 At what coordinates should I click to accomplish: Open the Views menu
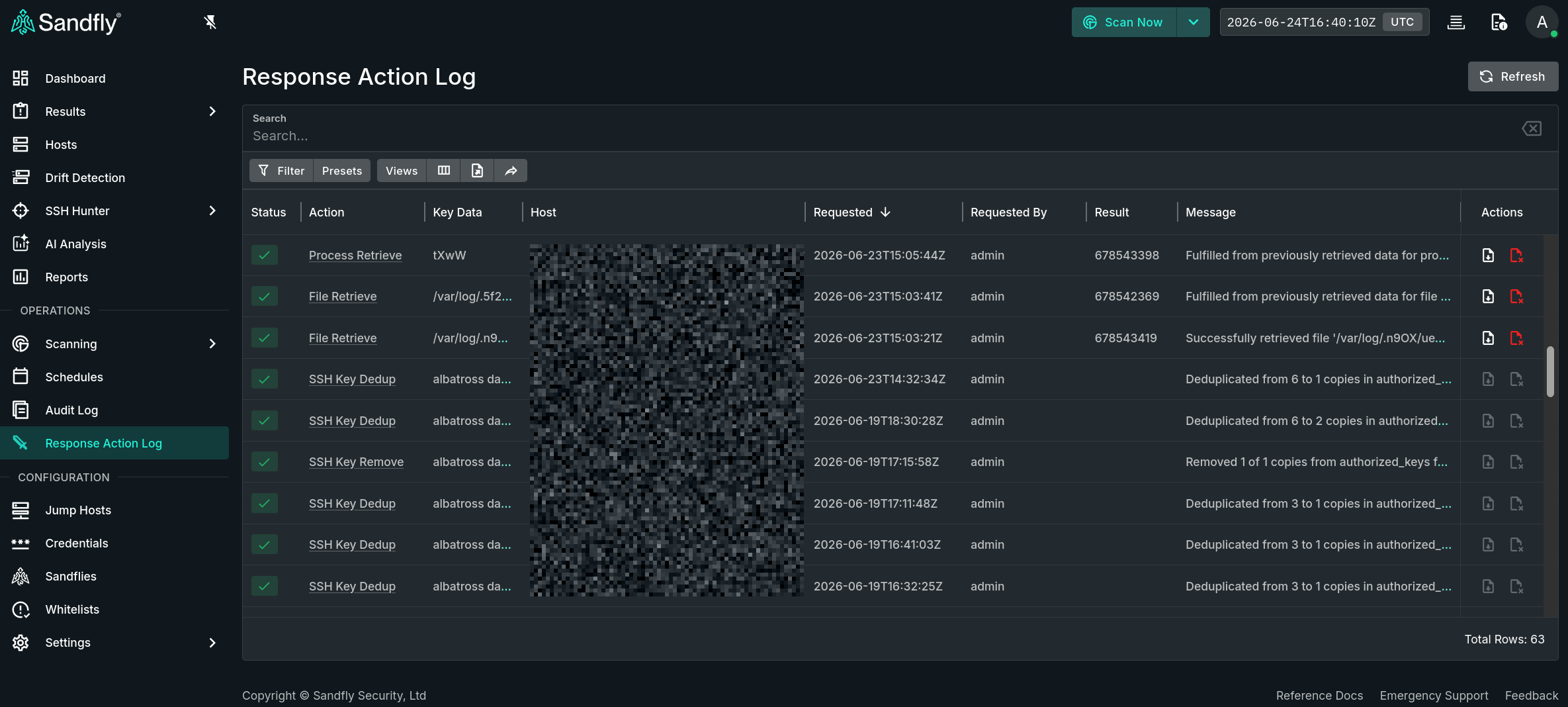pyautogui.click(x=402, y=171)
